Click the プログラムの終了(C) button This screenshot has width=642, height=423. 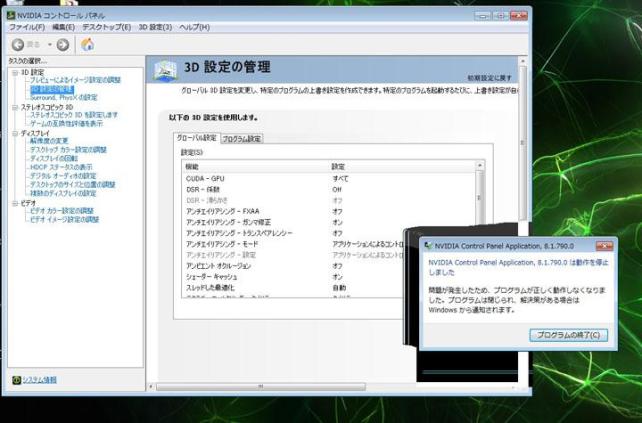click(568, 335)
